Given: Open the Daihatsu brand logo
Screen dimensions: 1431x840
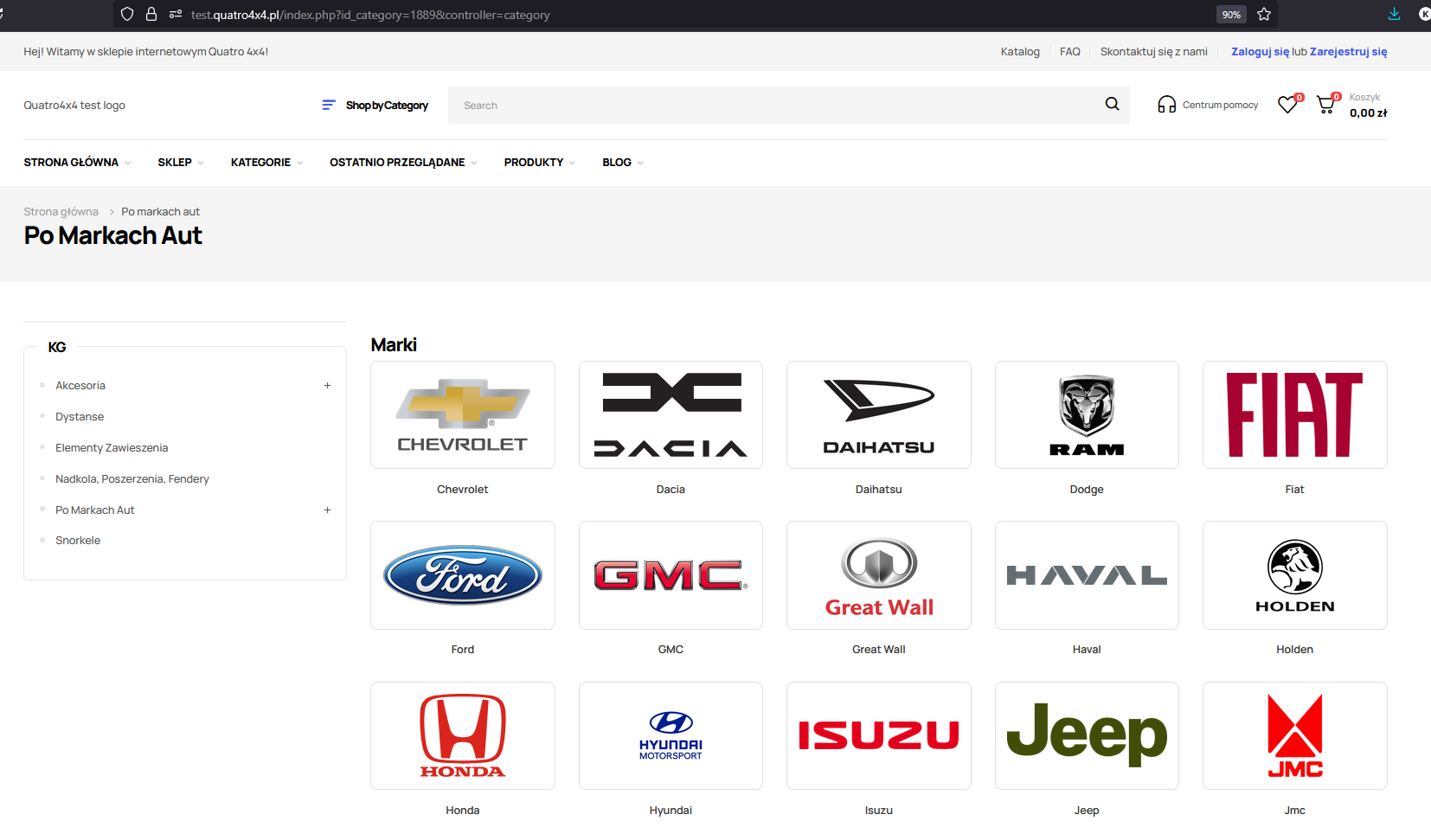Looking at the screenshot, I should 879,414.
